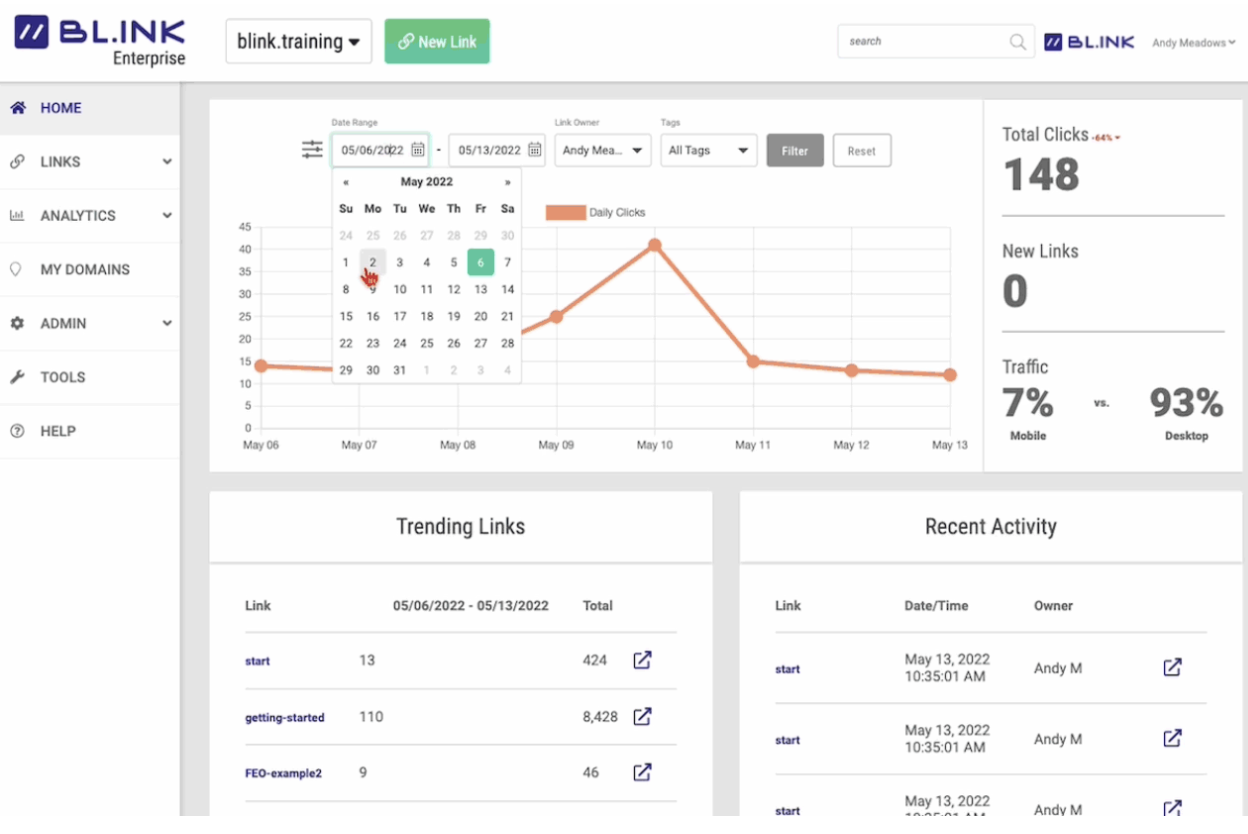Select May 31 in the calendar
This screenshot has height=834, width=1248.
[x=400, y=370]
